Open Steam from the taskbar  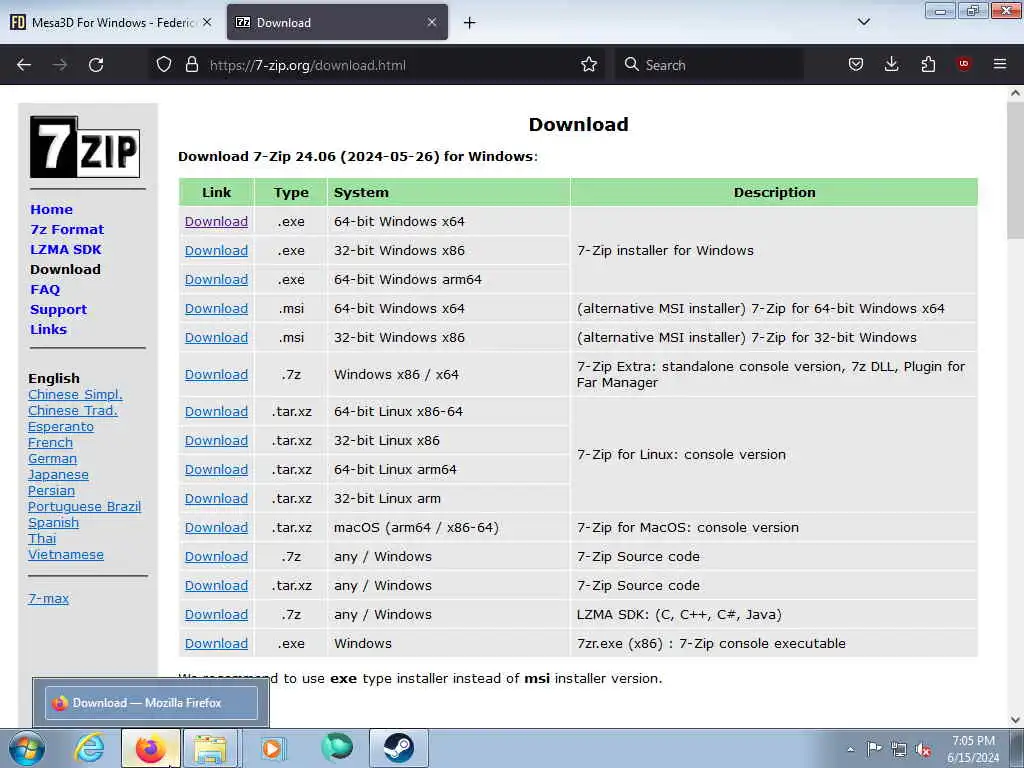[398, 748]
